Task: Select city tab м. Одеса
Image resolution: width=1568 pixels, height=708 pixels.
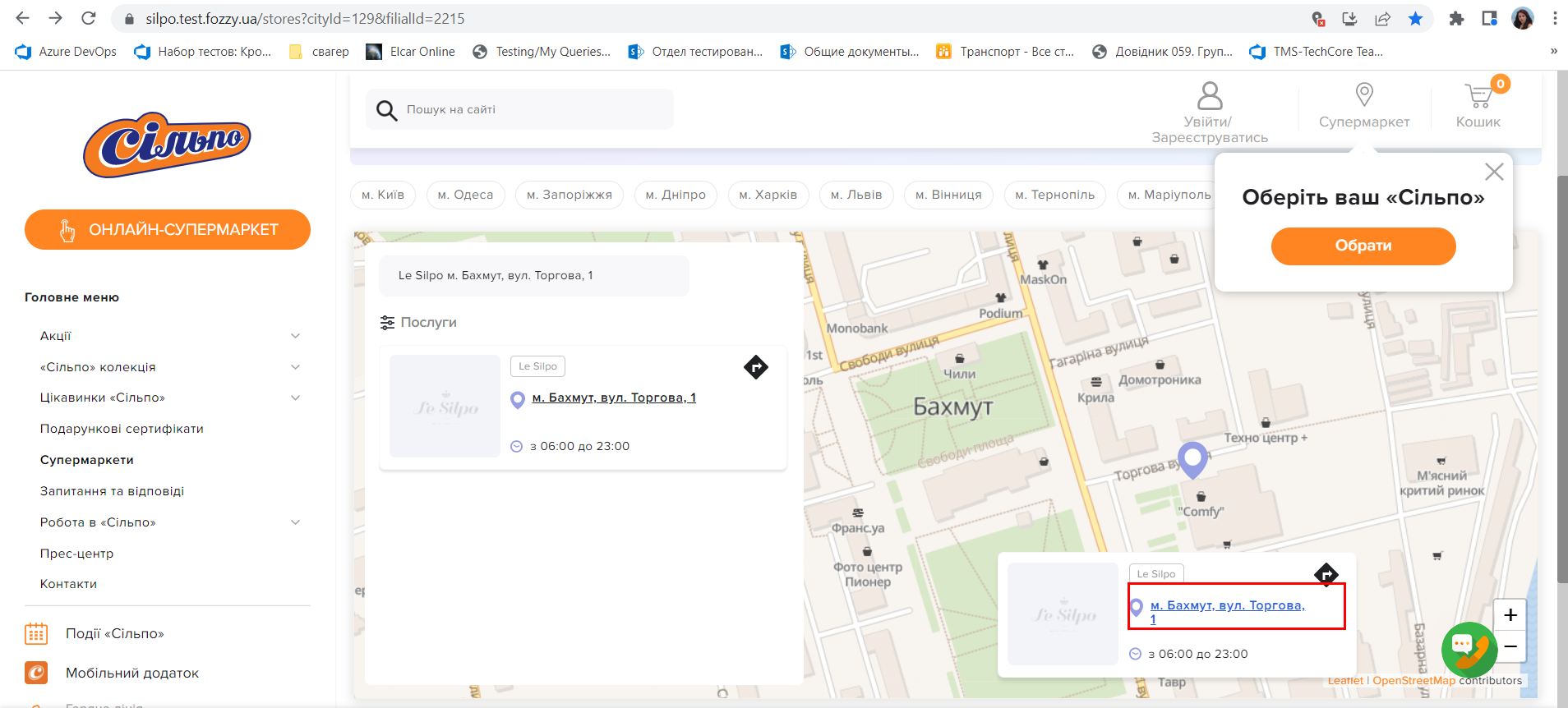Action: pos(465,195)
